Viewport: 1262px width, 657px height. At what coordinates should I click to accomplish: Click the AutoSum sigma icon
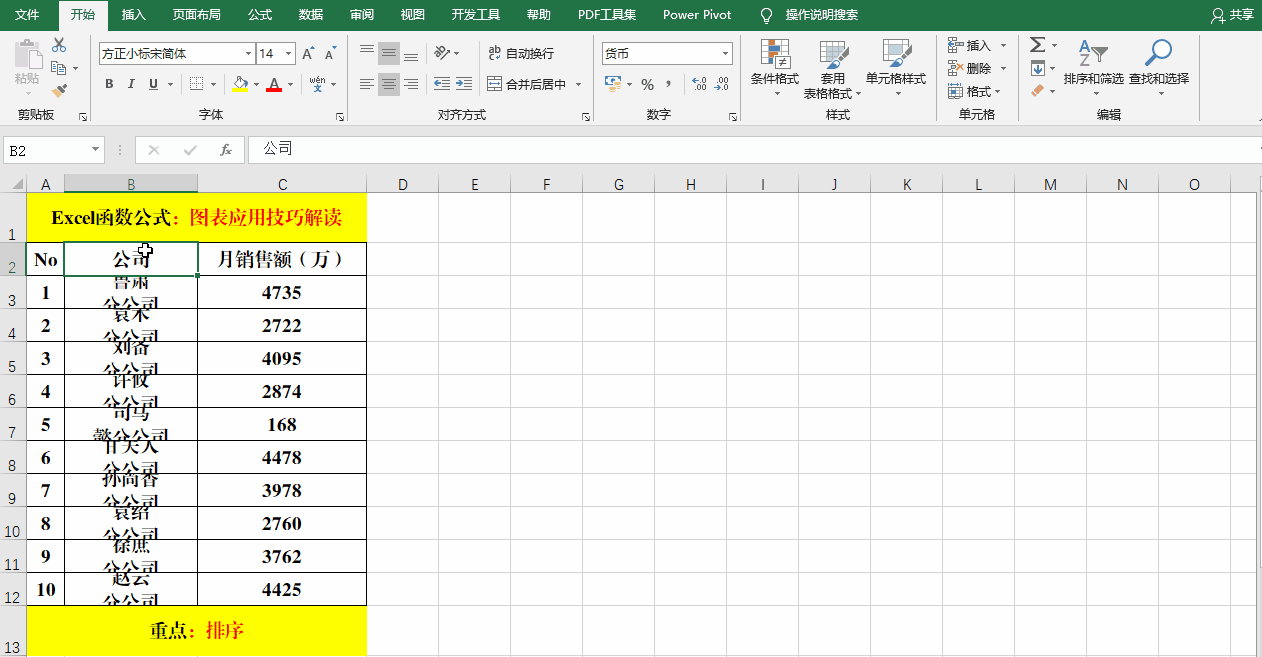(1038, 45)
